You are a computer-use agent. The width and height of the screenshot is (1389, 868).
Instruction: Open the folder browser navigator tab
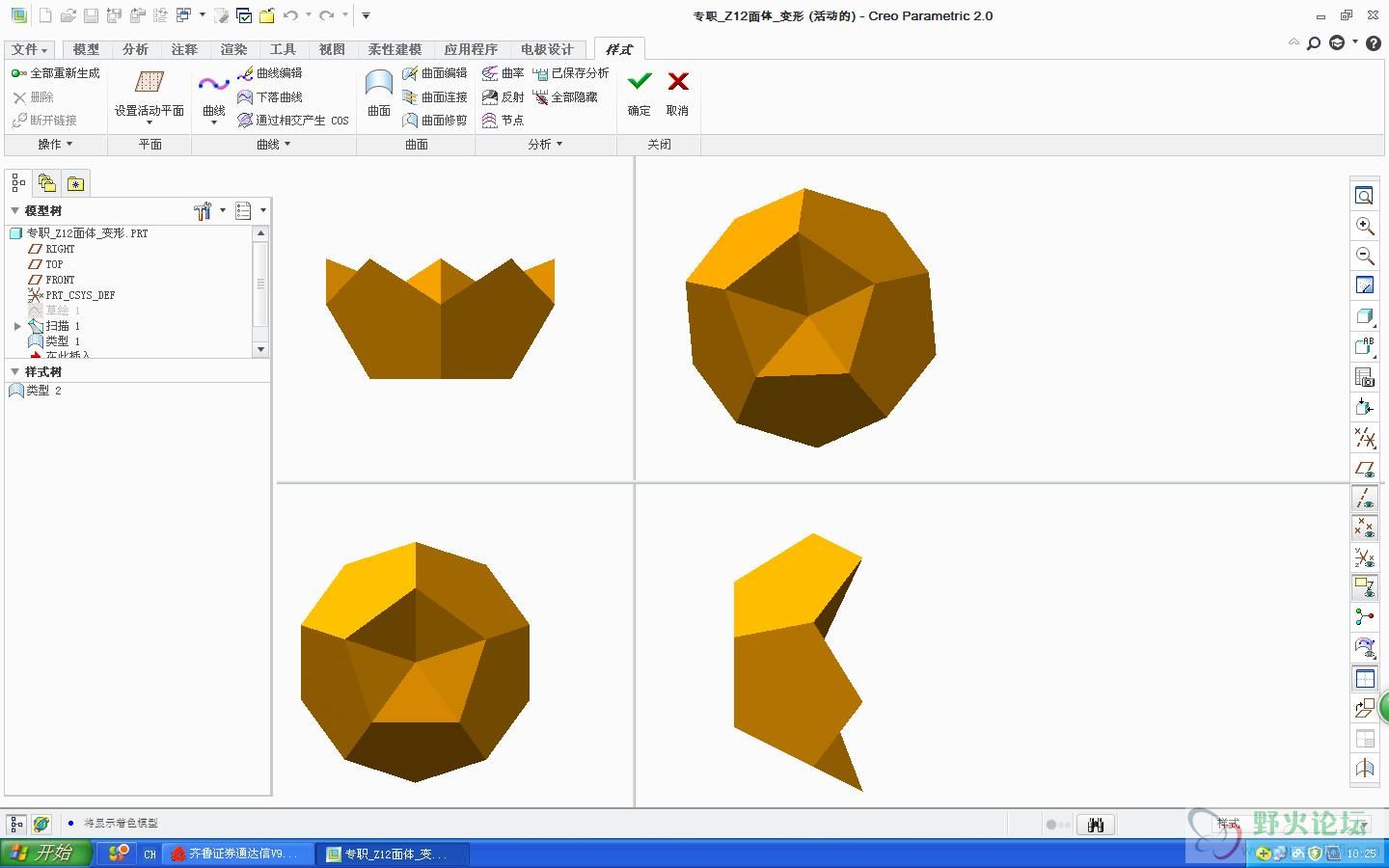[x=46, y=183]
